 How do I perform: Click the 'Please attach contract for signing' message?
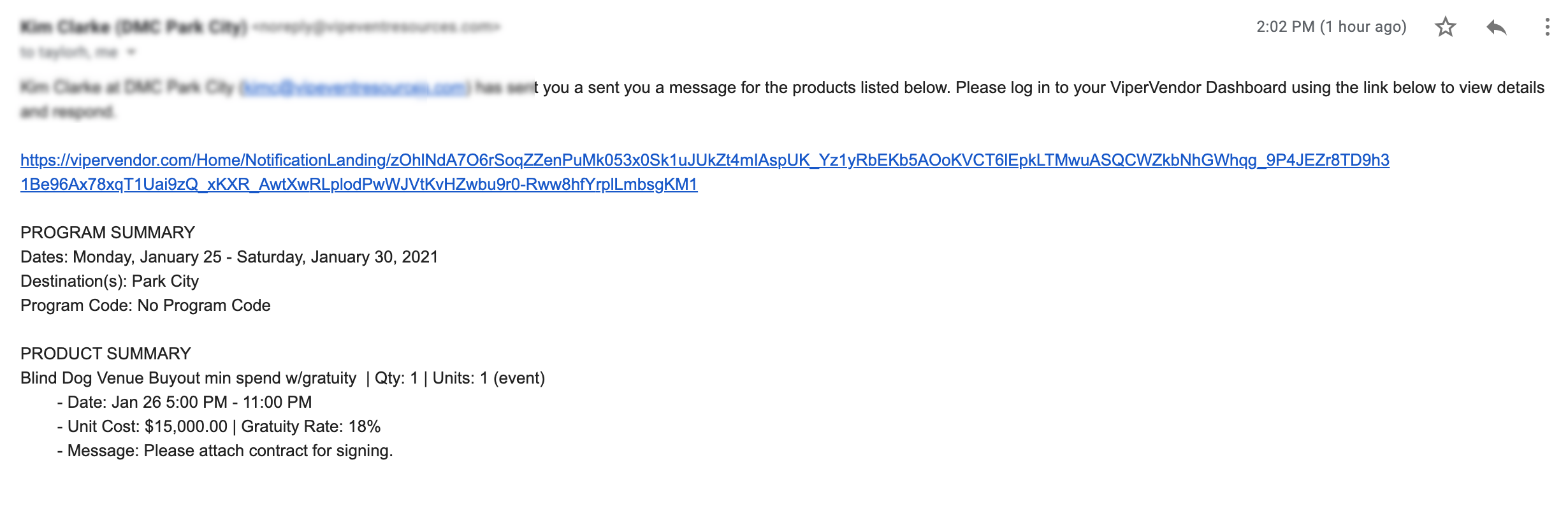(268, 450)
